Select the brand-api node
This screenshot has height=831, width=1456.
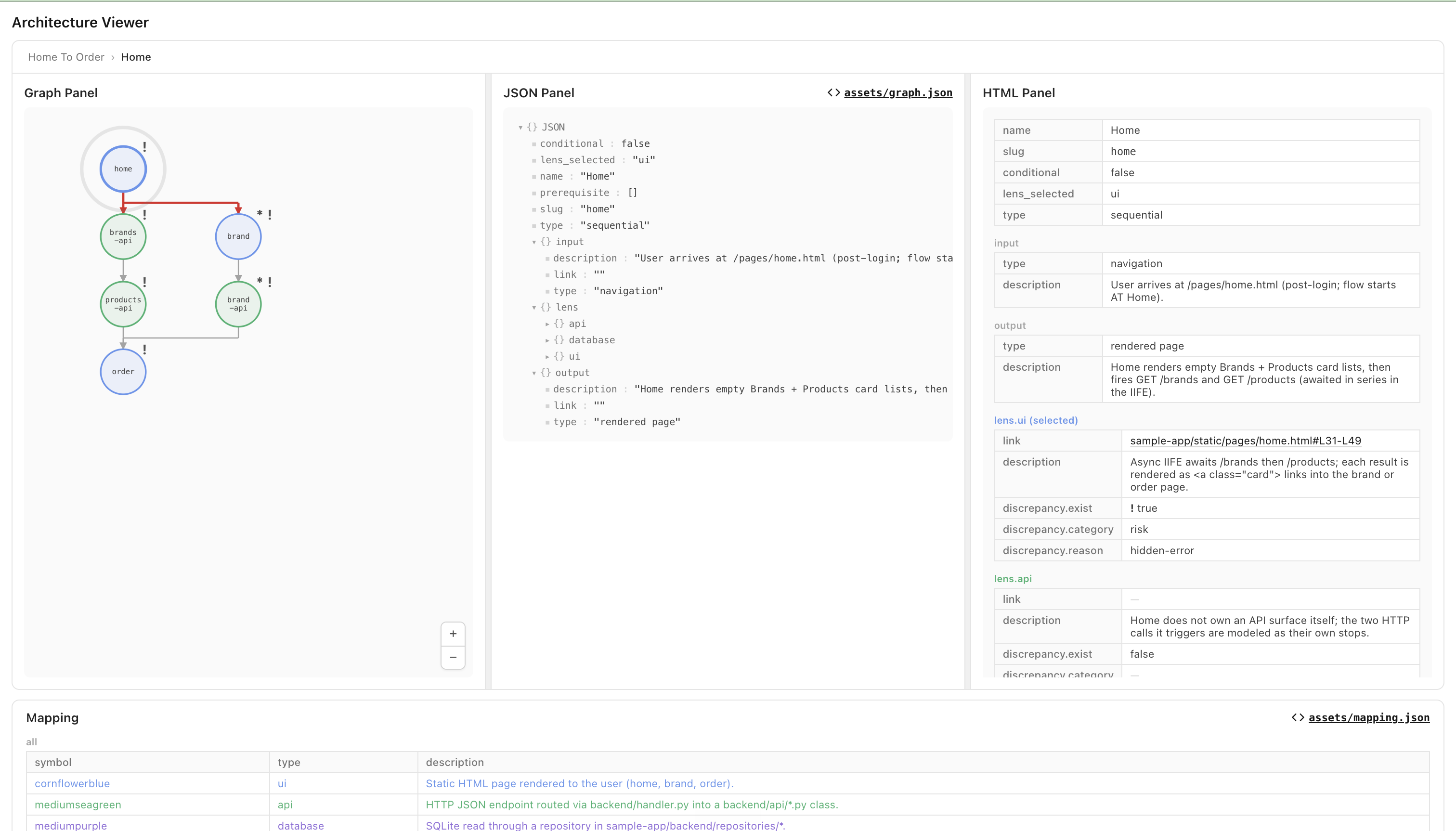click(x=238, y=304)
